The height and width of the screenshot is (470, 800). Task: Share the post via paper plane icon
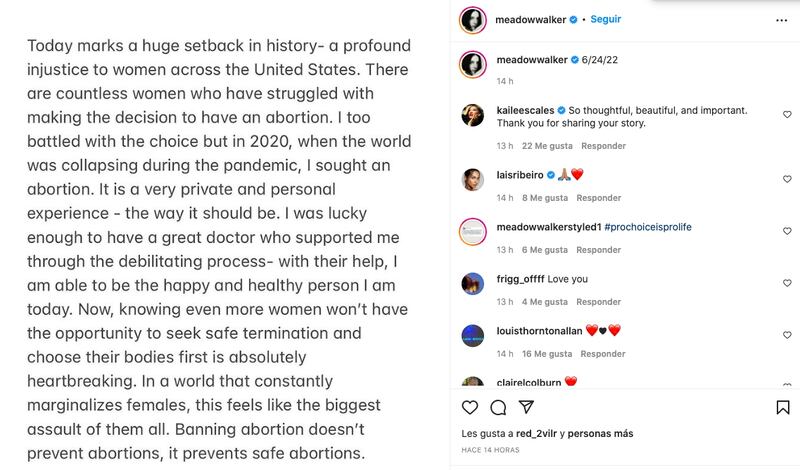coord(526,407)
